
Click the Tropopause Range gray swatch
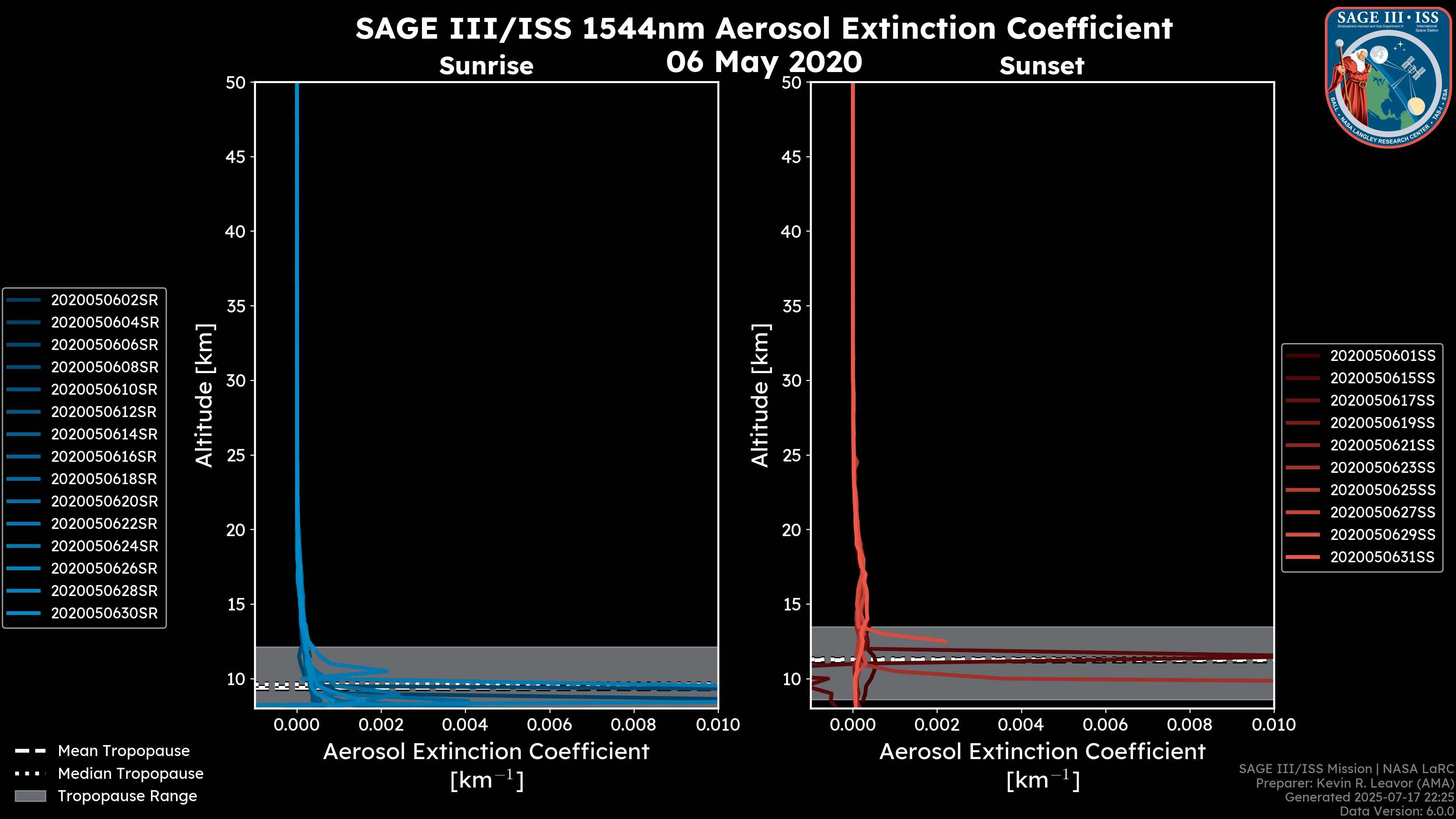(x=30, y=796)
